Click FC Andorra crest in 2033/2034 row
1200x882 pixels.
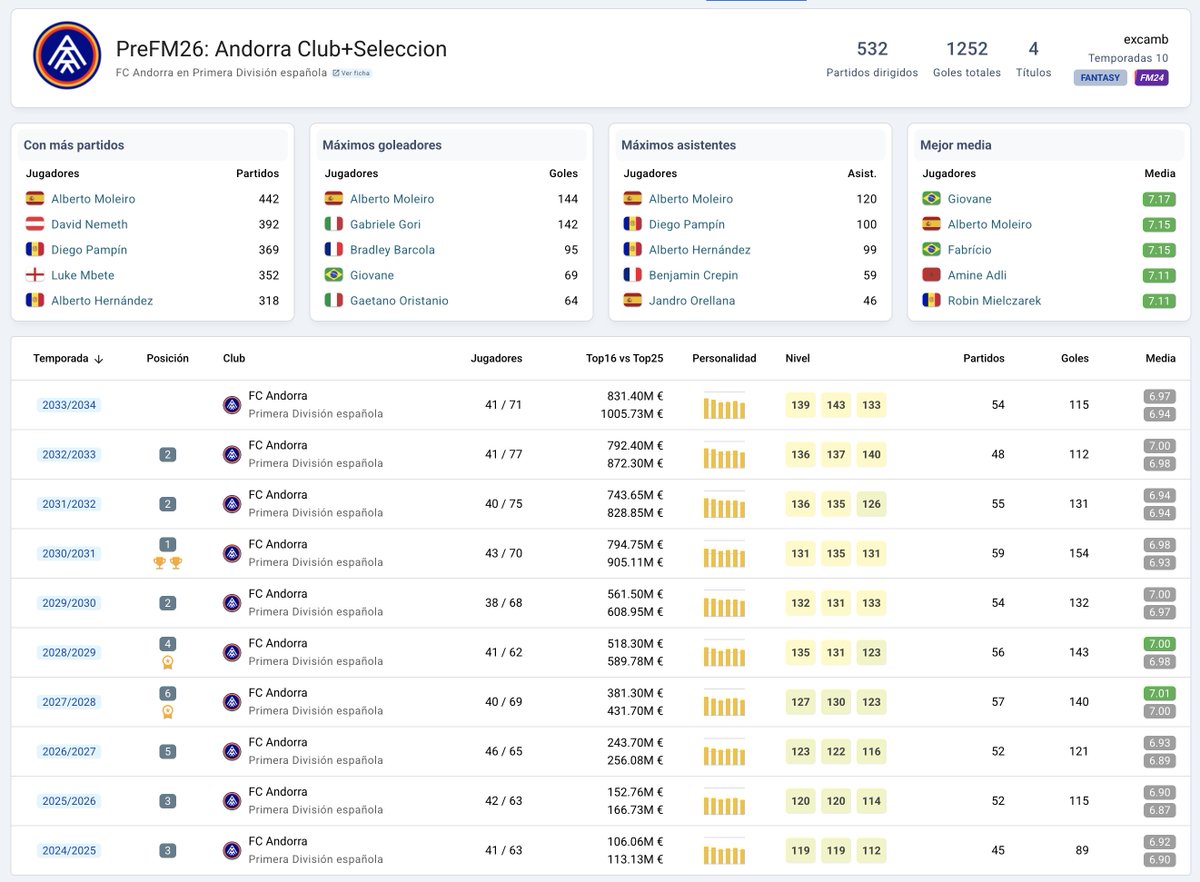[232, 405]
